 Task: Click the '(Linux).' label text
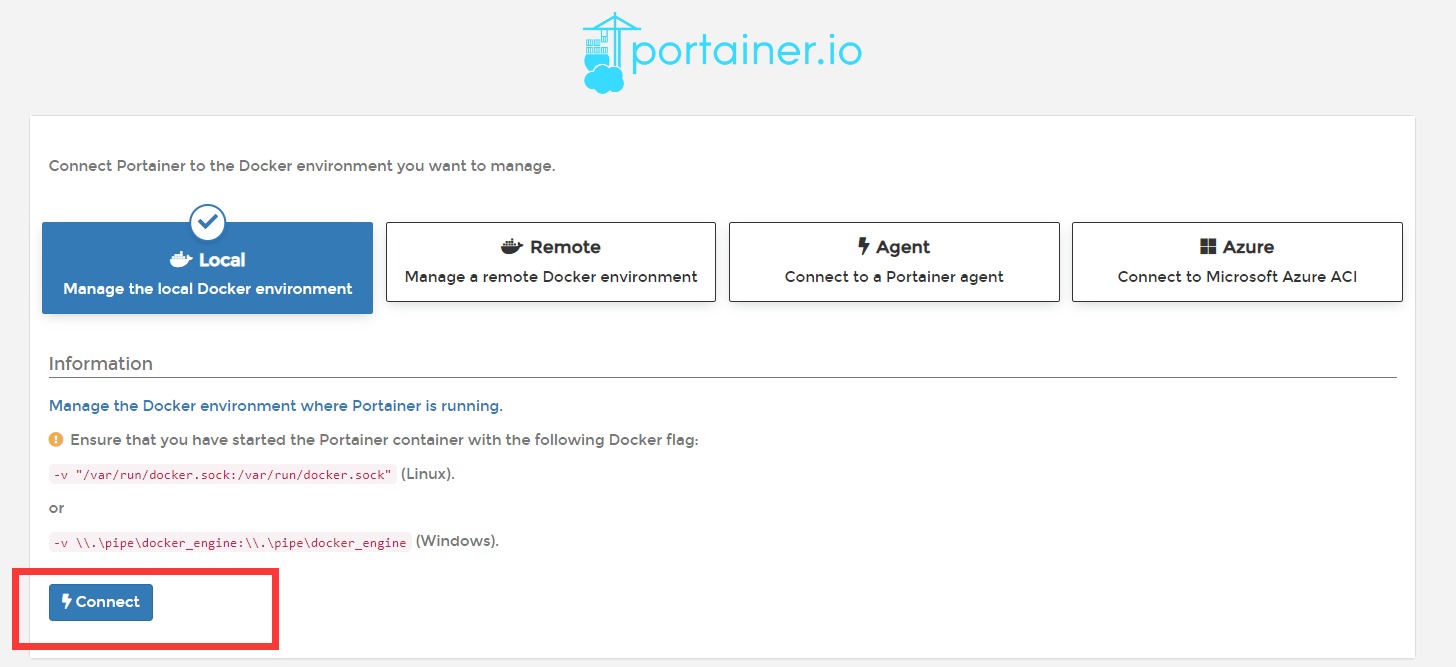point(428,474)
